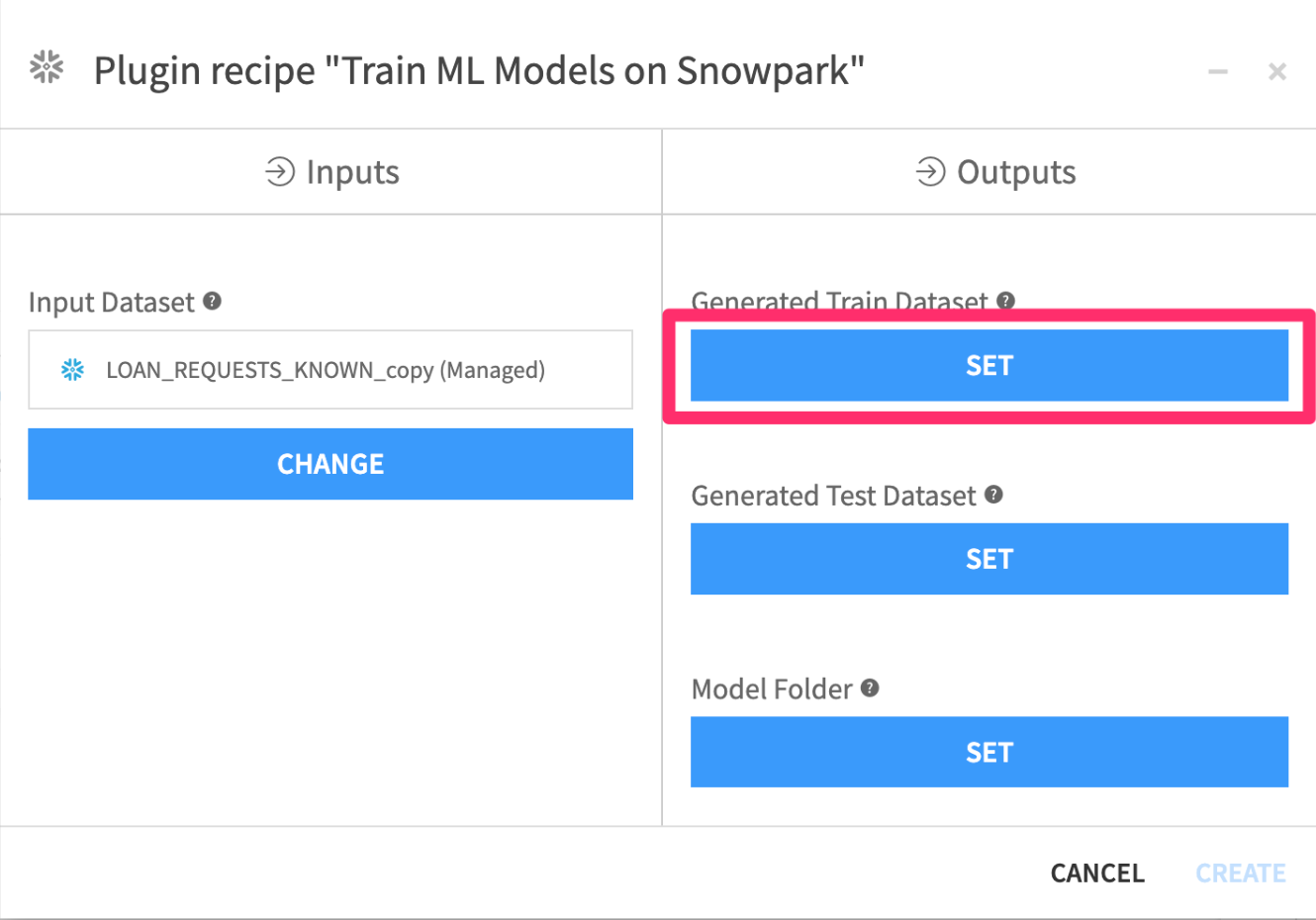The height and width of the screenshot is (920, 1316).
Task: Cancel the recipe creation
Action: (x=1097, y=874)
